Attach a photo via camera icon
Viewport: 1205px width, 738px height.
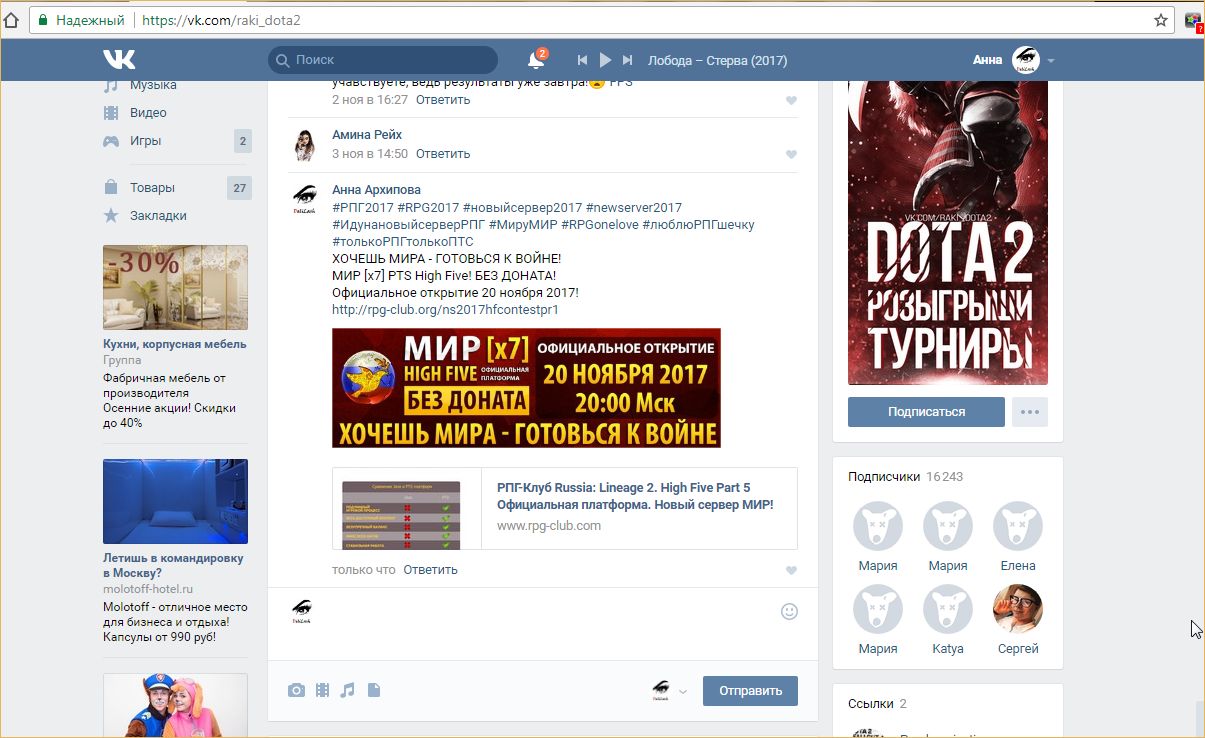[x=296, y=690]
